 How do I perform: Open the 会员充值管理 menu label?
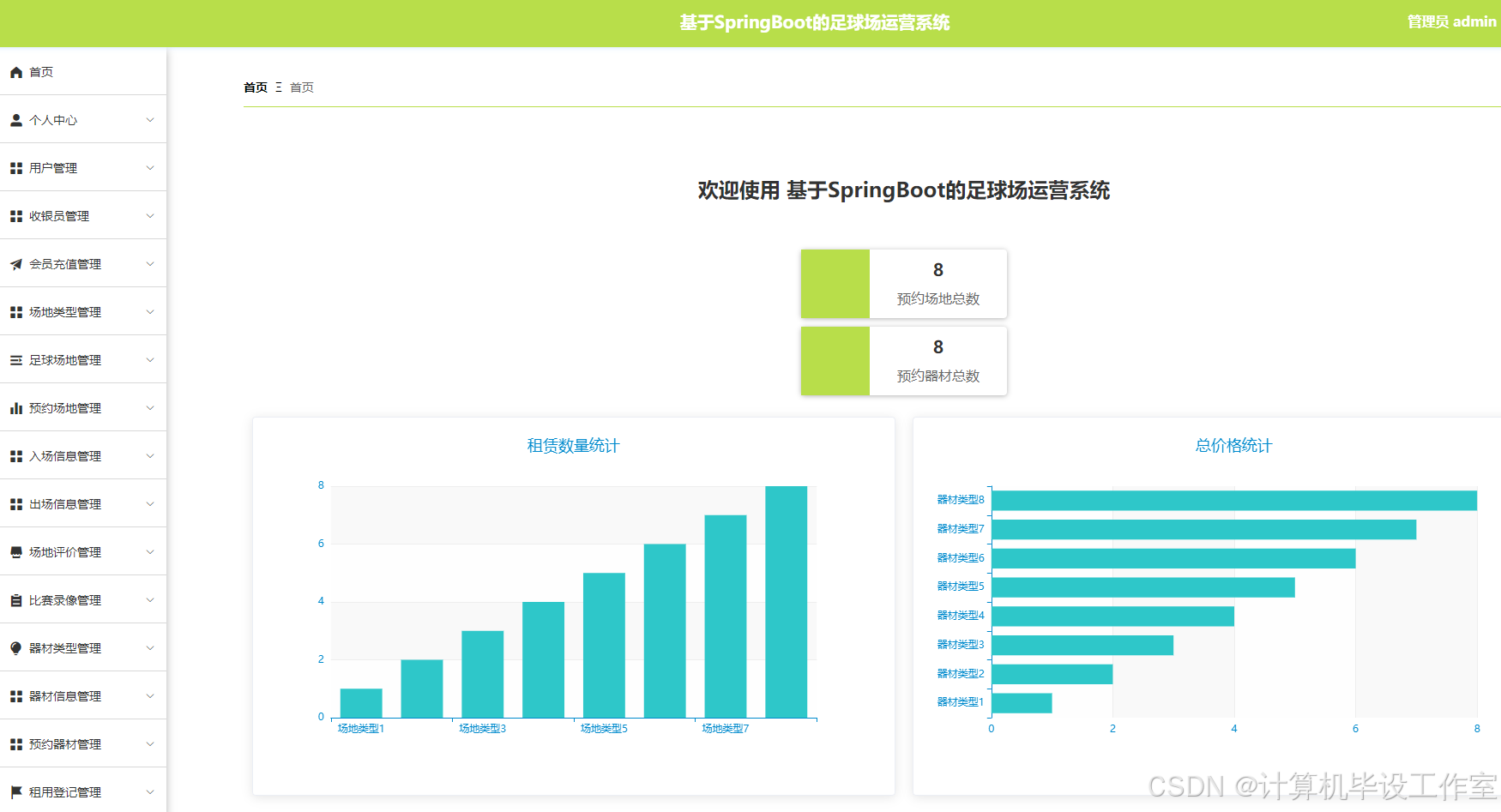click(x=65, y=265)
